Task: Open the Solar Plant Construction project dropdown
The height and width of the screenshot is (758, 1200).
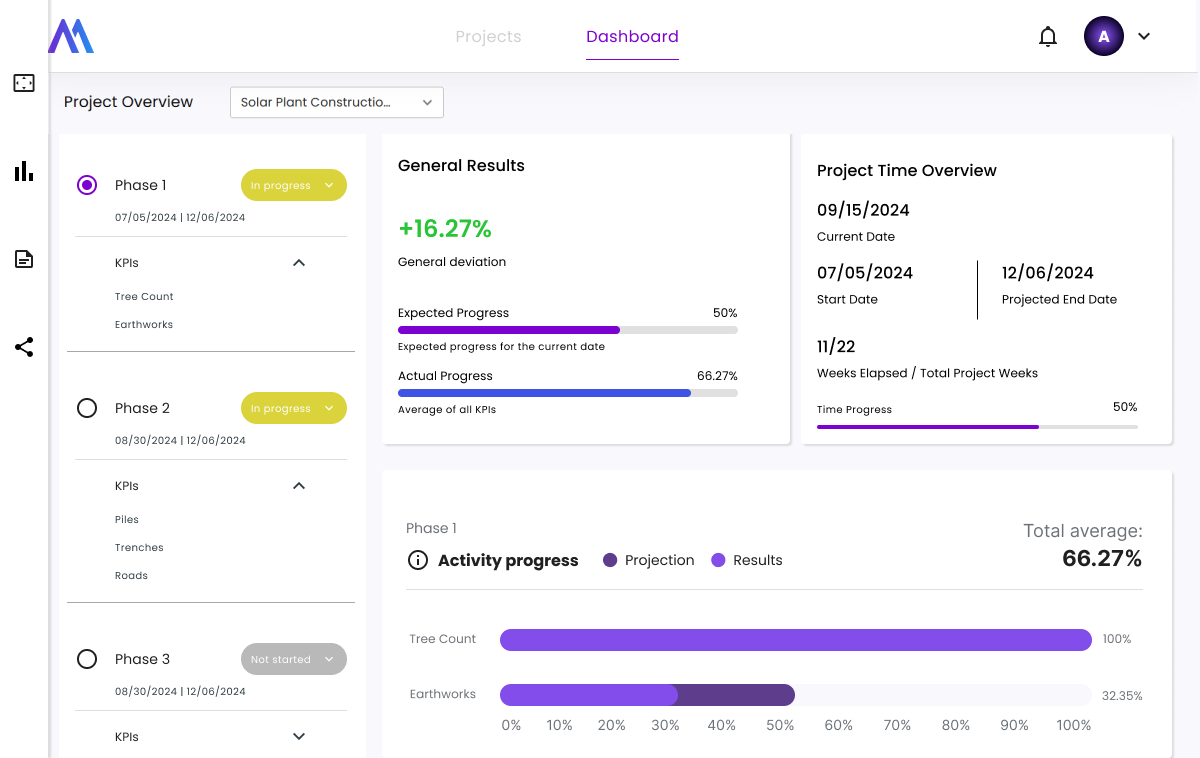Action: click(x=336, y=102)
